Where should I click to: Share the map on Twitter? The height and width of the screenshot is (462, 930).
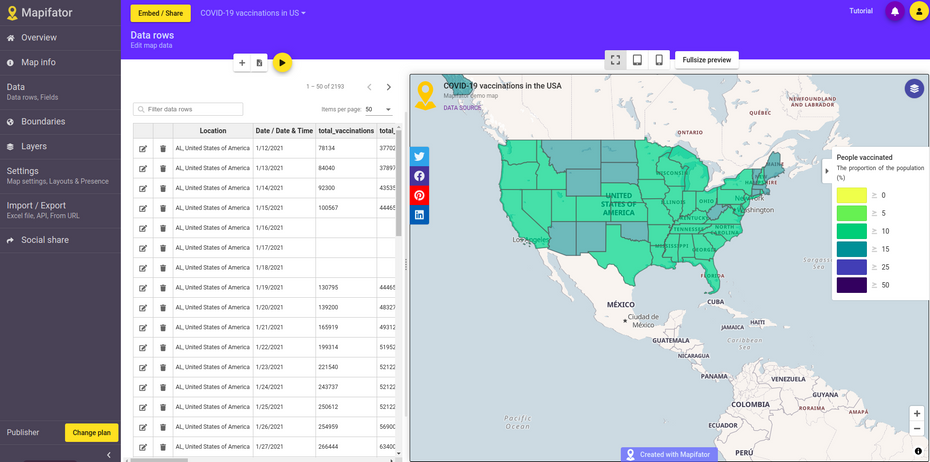click(x=419, y=157)
